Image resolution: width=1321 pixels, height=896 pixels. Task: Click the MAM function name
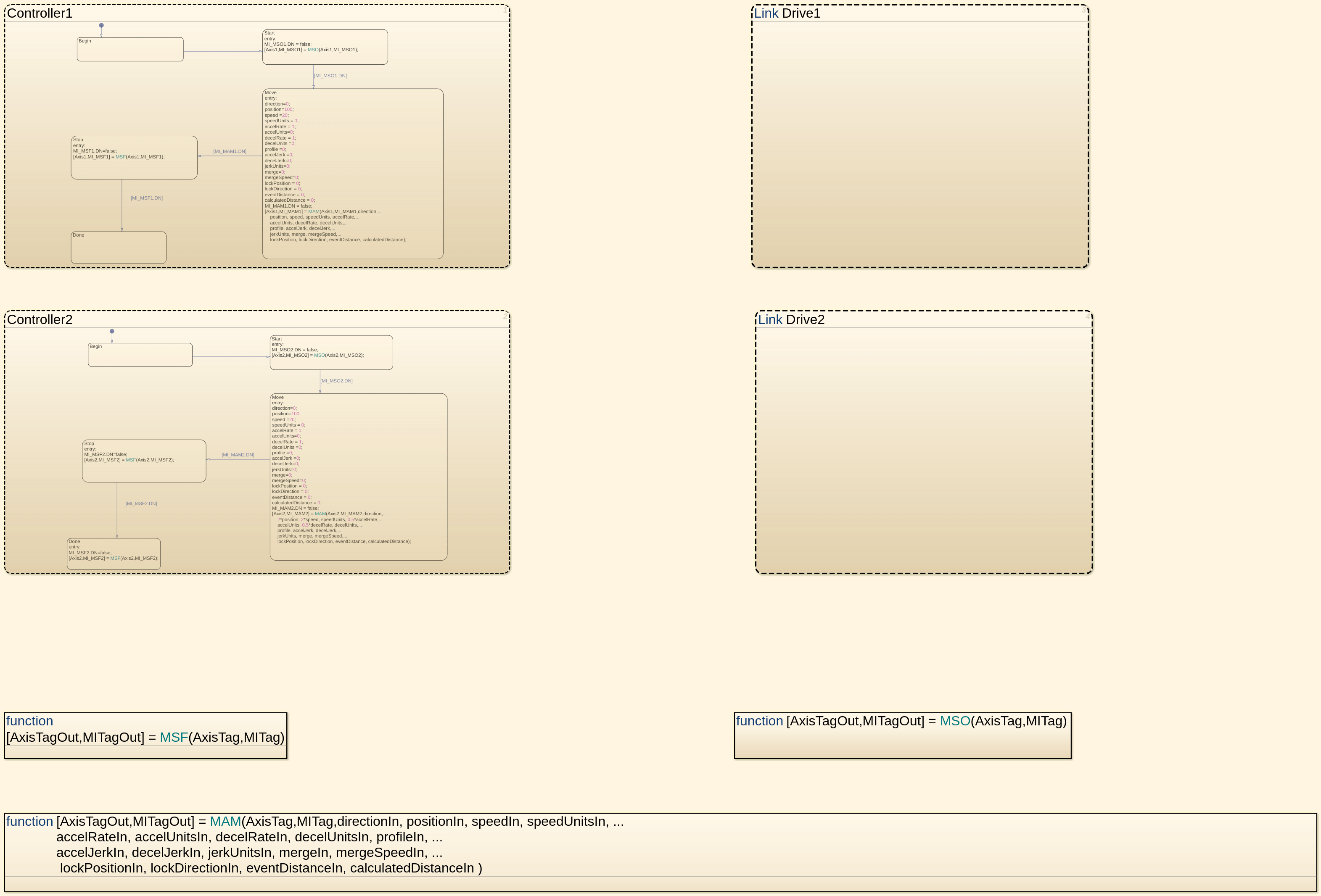click(x=225, y=822)
